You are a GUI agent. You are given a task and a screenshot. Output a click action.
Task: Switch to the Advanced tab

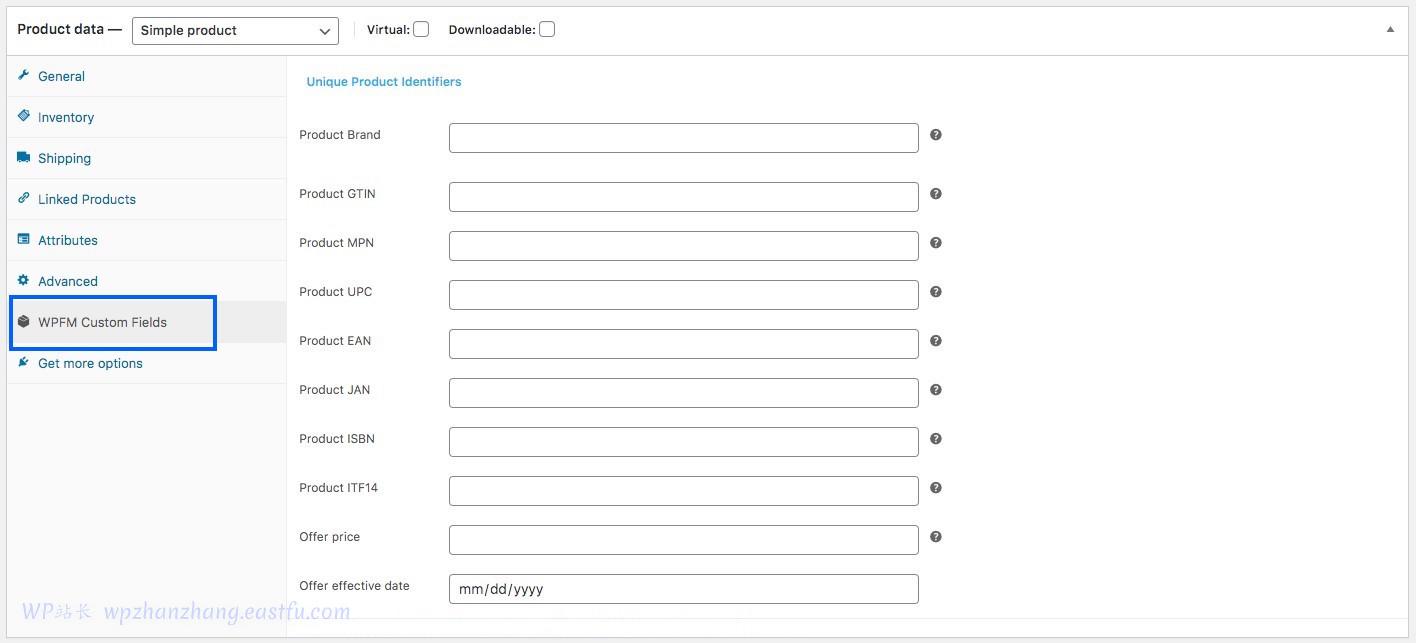[146, 281]
